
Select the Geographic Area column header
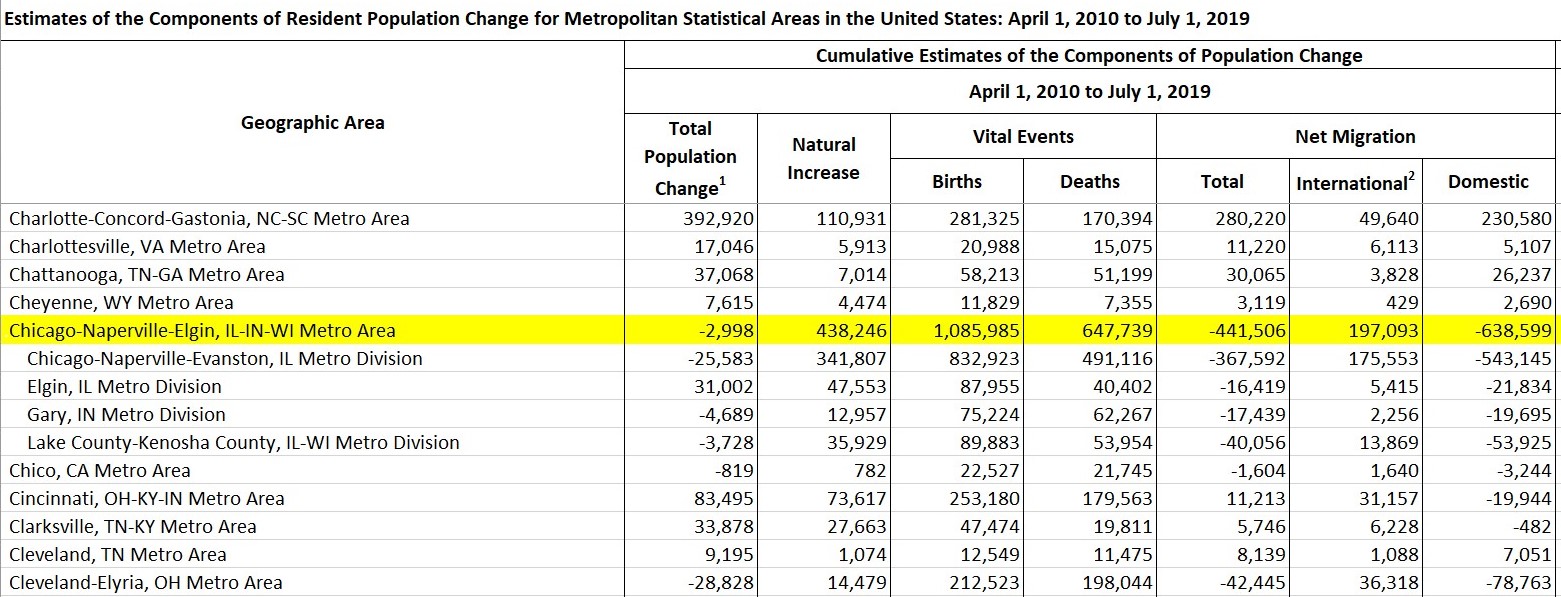(312, 122)
